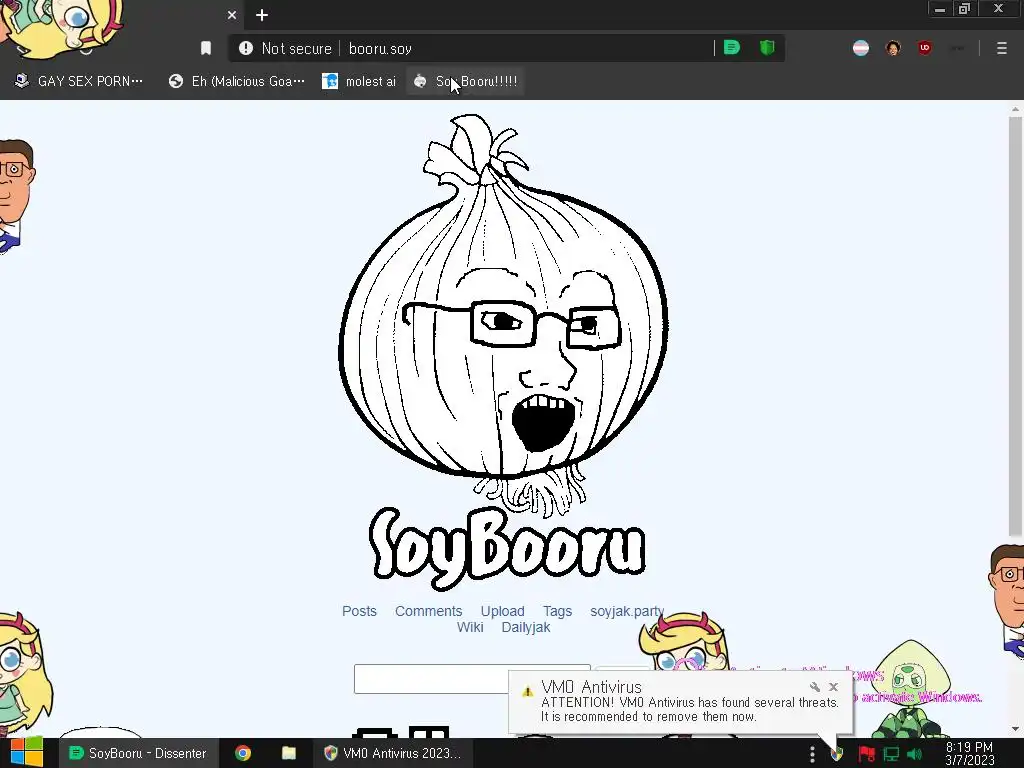Open the first bookmark on the bookmarks bar
1024x768 pixels.
point(80,81)
